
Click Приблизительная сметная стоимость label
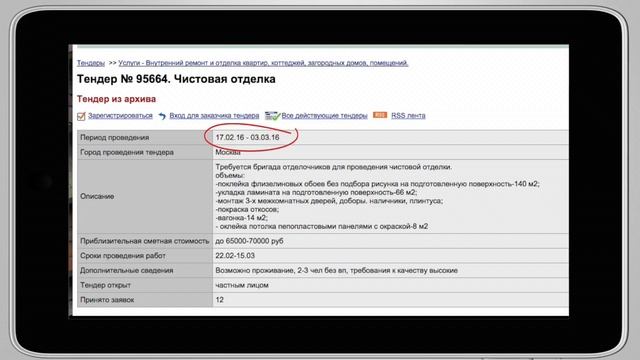pyautogui.click(x=144, y=241)
